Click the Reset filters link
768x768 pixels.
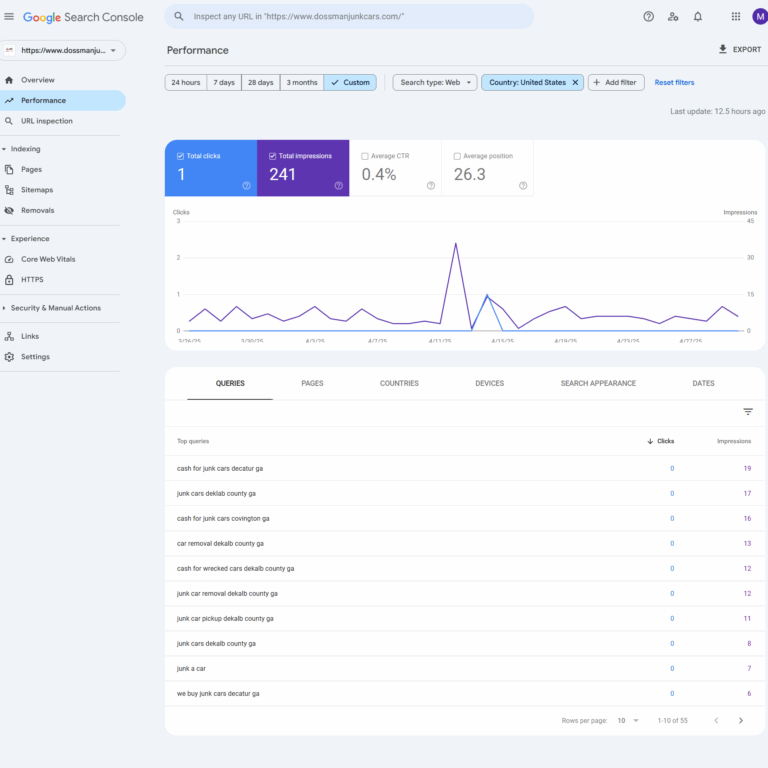click(x=674, y=83)
